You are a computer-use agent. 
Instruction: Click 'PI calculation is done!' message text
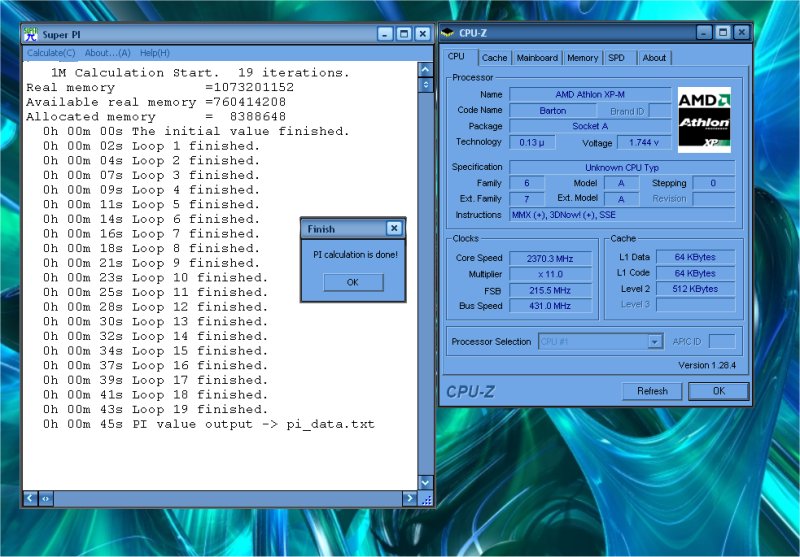pos(355,254)
